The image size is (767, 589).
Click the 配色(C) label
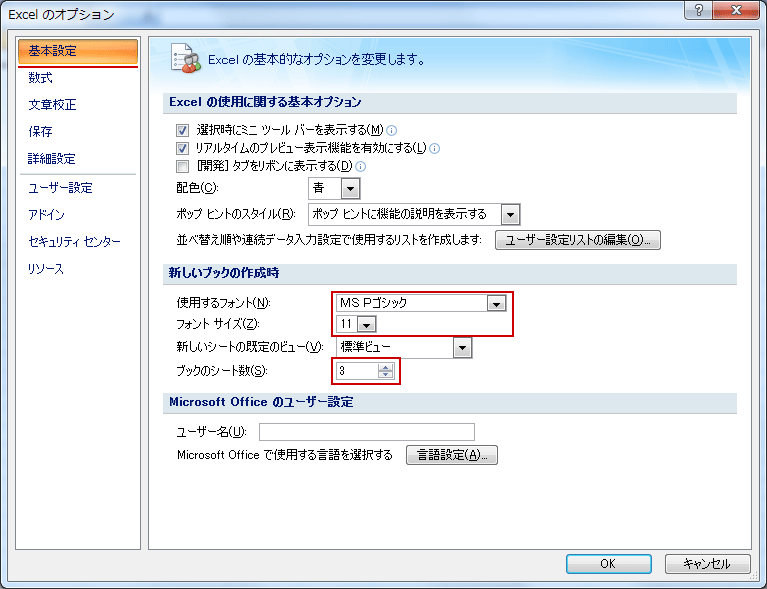point(197,188)
